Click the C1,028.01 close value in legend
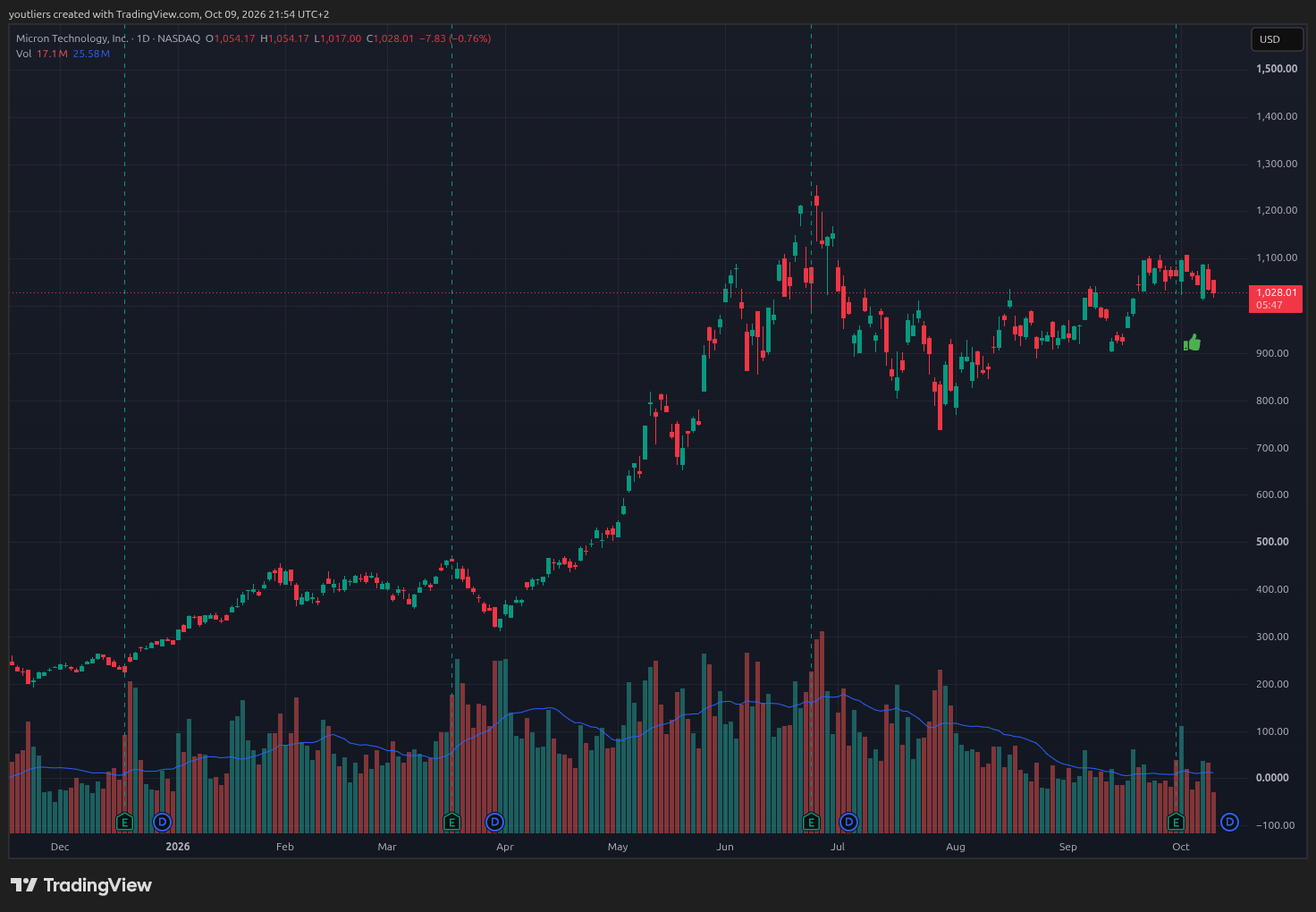1316x912 pixels. pos(390,38)
